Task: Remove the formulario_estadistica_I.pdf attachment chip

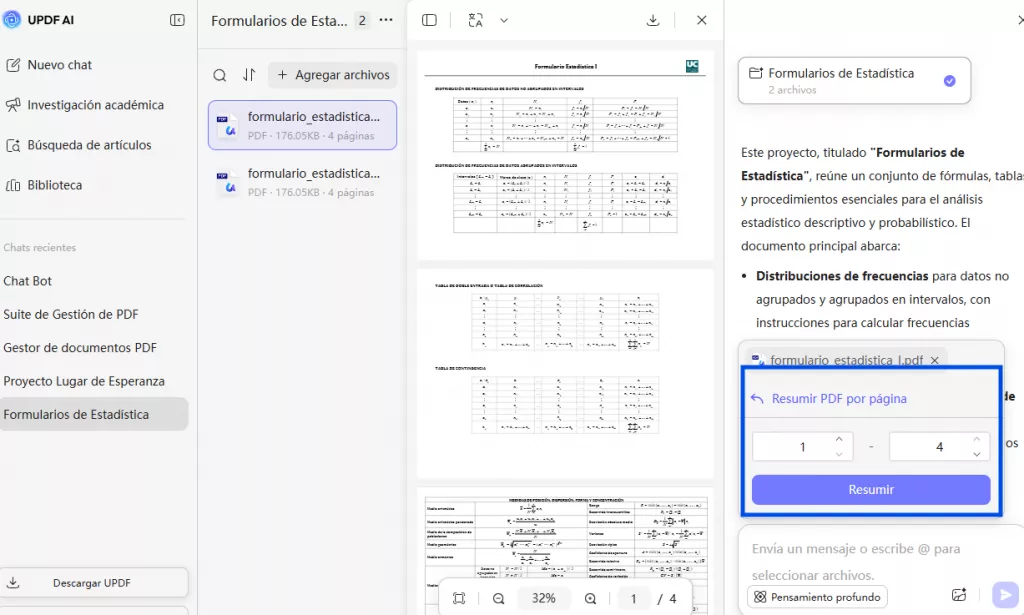Action: click(935, 360)
